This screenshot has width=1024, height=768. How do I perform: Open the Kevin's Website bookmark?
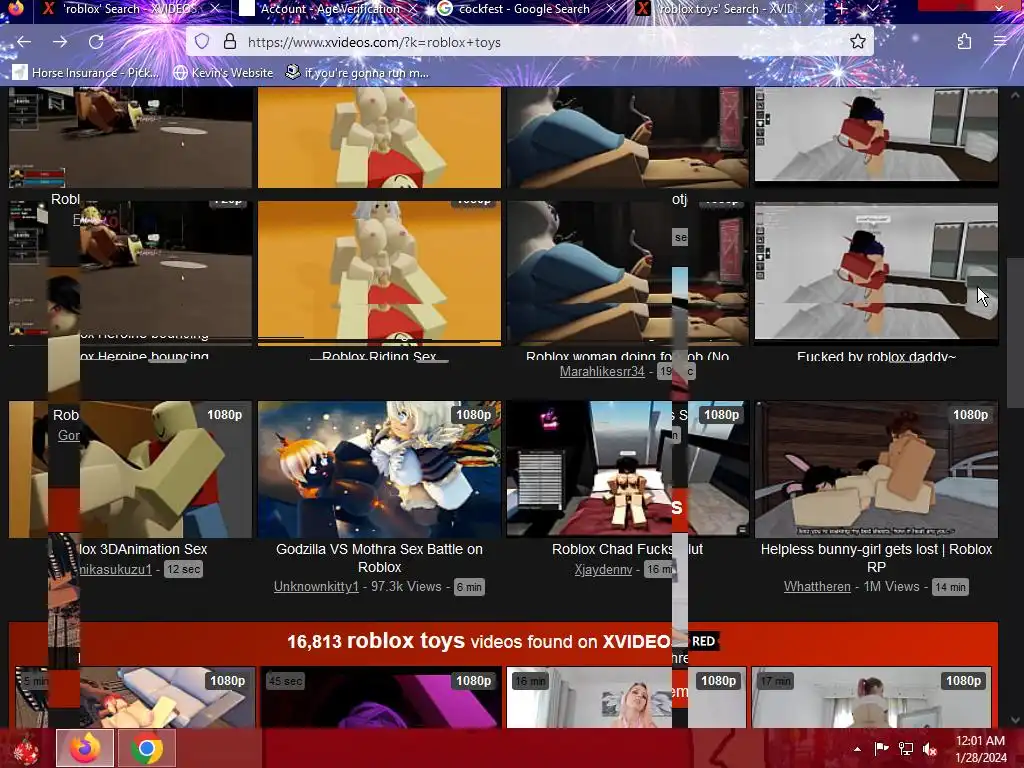(x=223, y=72)
